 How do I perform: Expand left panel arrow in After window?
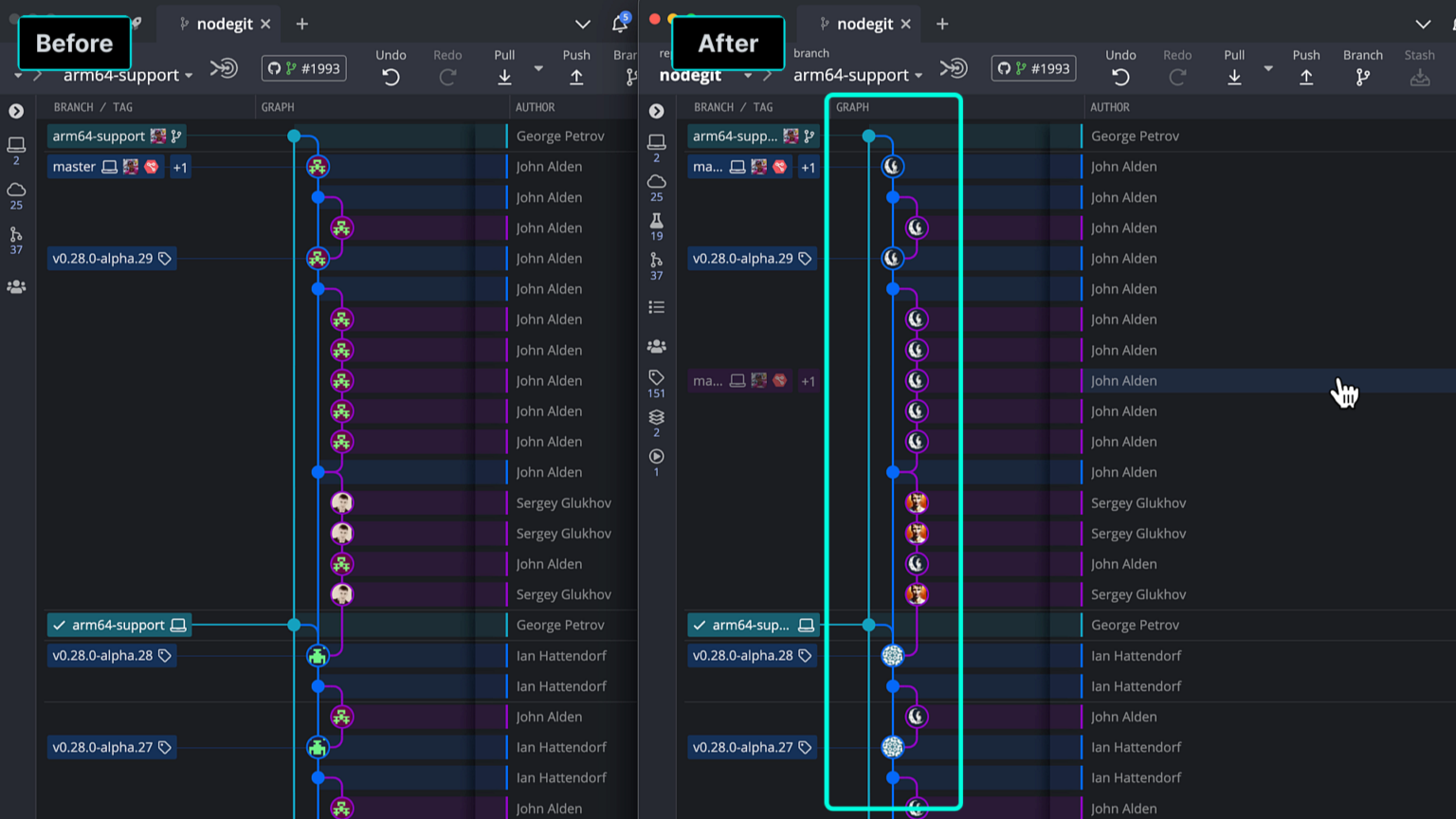(x=656, y=111)
